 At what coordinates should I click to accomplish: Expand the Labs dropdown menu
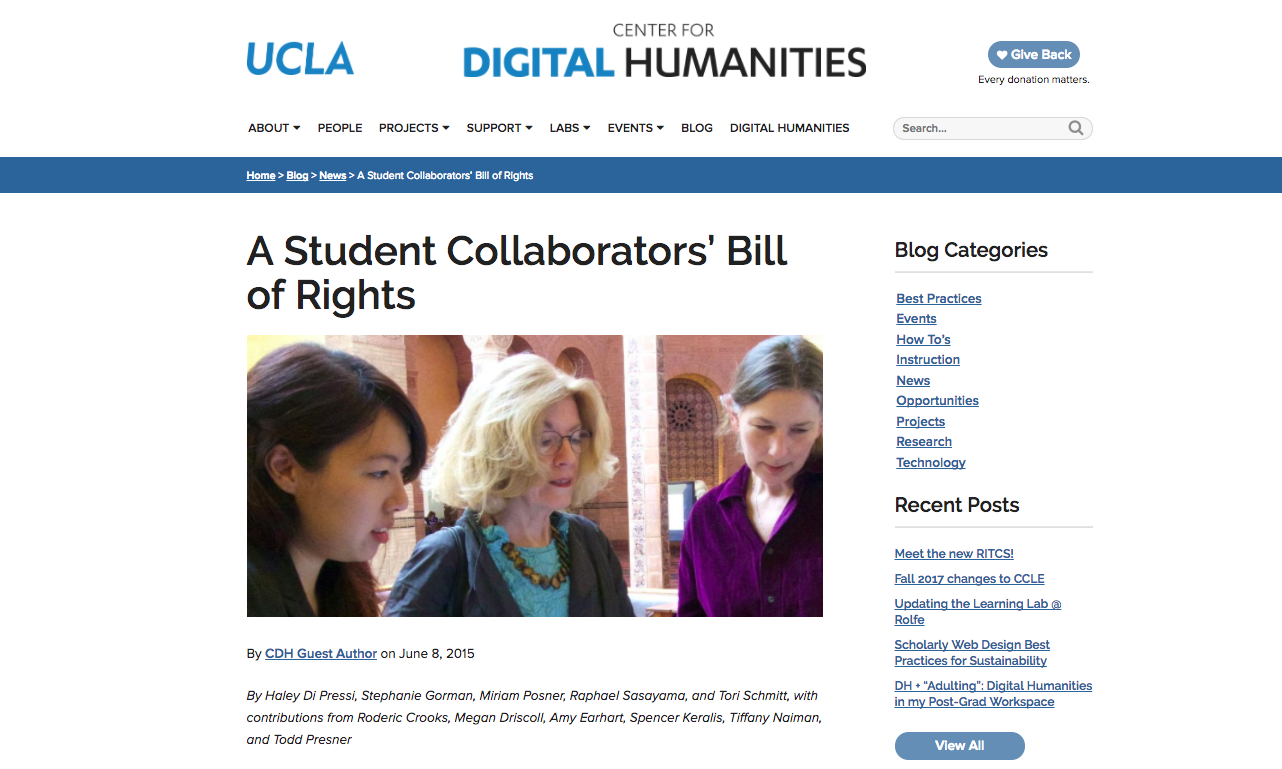[x=570, y=128]
